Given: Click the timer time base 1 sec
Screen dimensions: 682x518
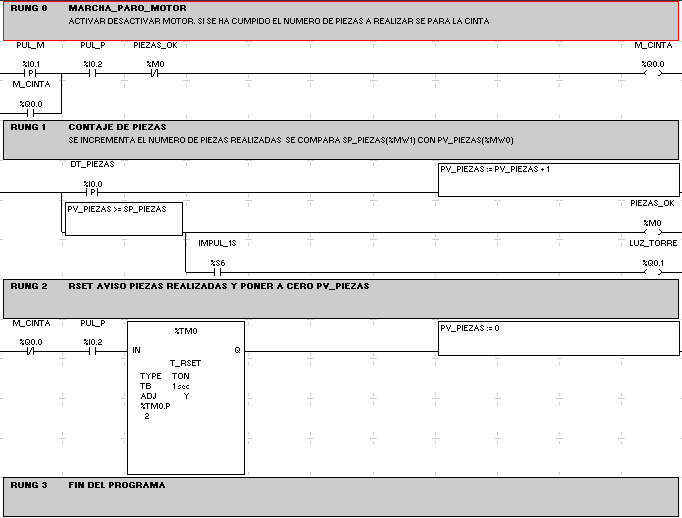Looking at the screenshot, I should click(181, 386).
